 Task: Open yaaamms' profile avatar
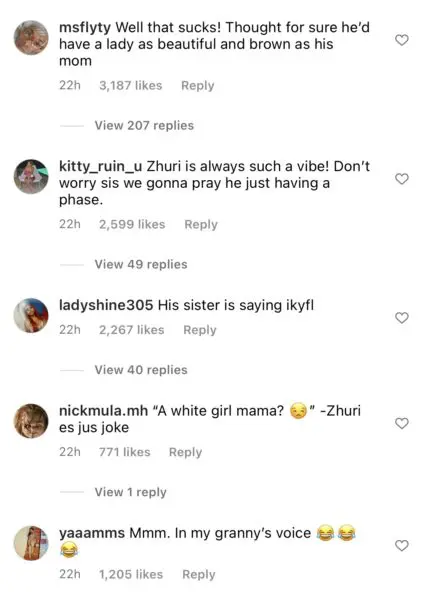click(31, 543)
